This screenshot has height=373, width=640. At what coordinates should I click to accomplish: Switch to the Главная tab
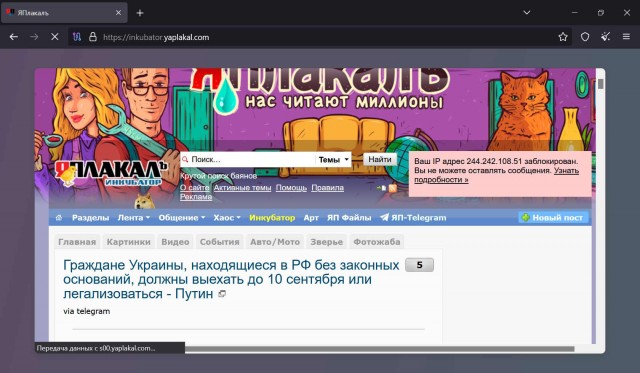77,242
